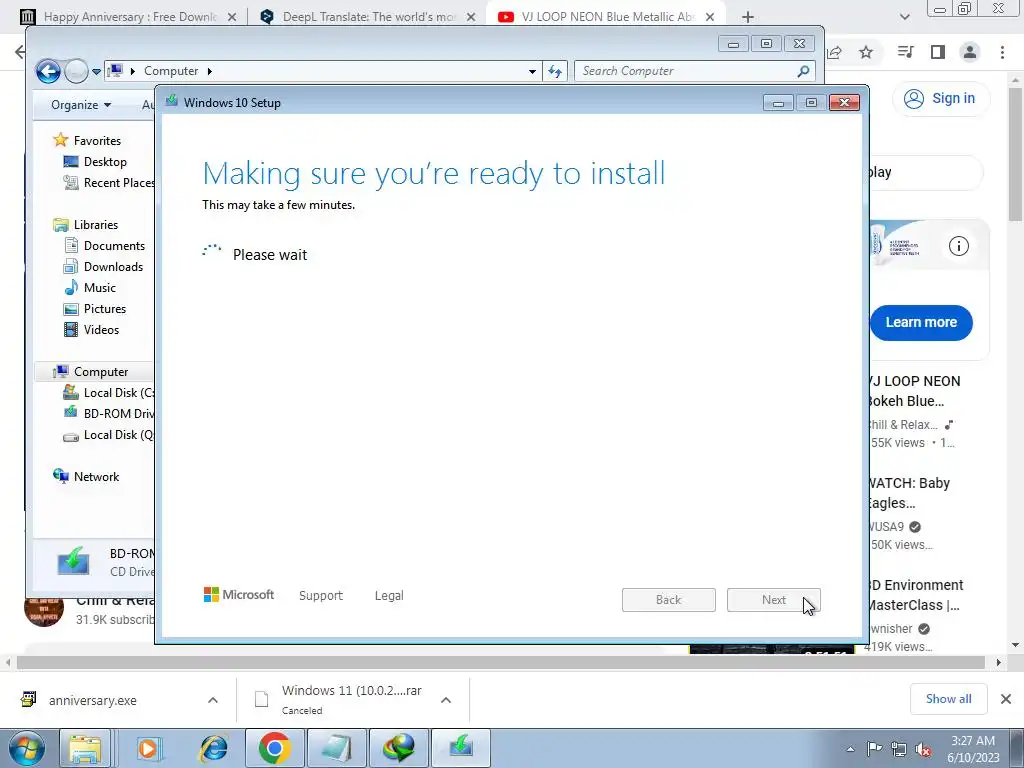Click into the Search Computer field

pyautogui.click(x=695, y=71)
